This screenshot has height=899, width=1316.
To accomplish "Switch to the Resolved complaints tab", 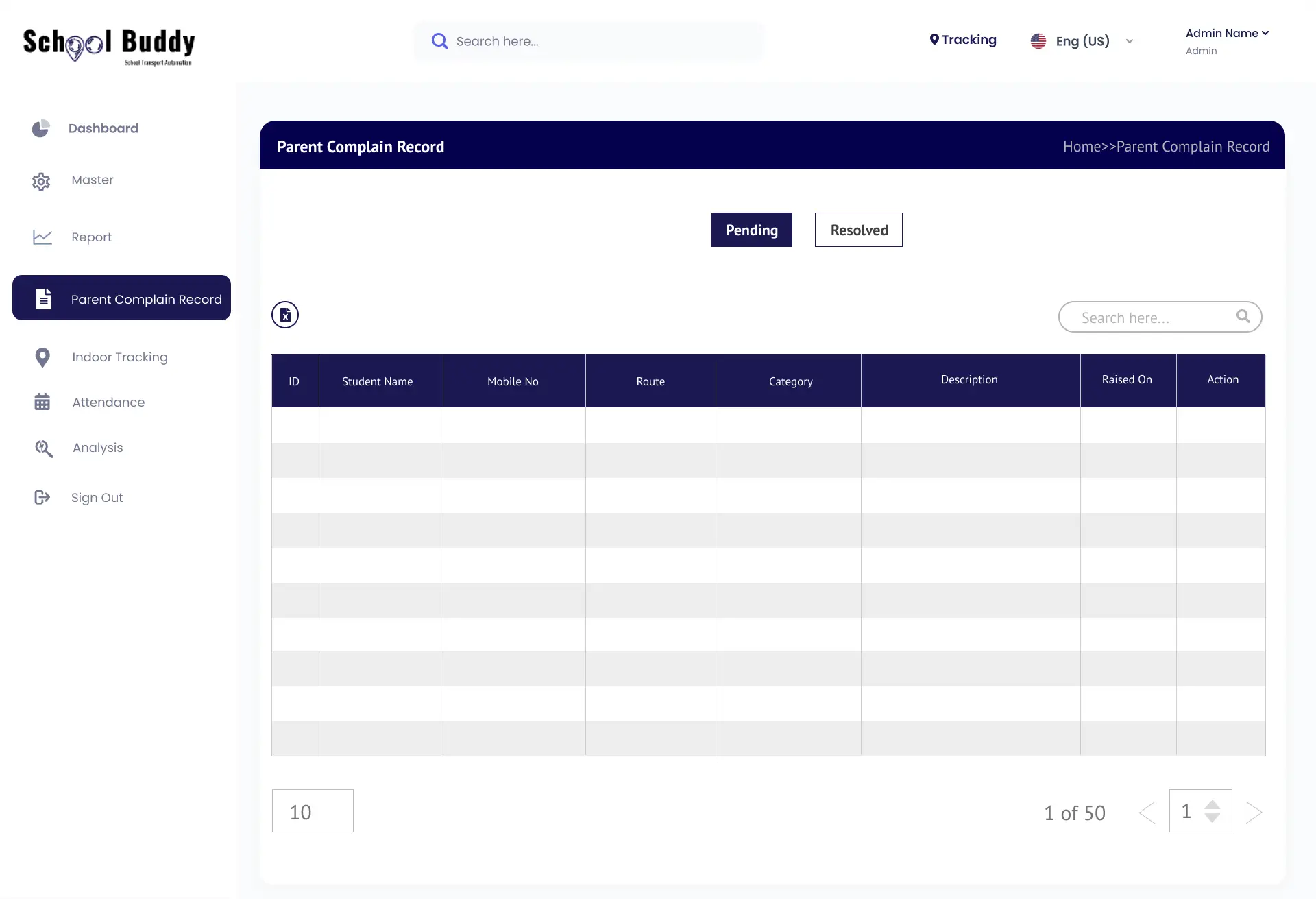I will point(858,230).
